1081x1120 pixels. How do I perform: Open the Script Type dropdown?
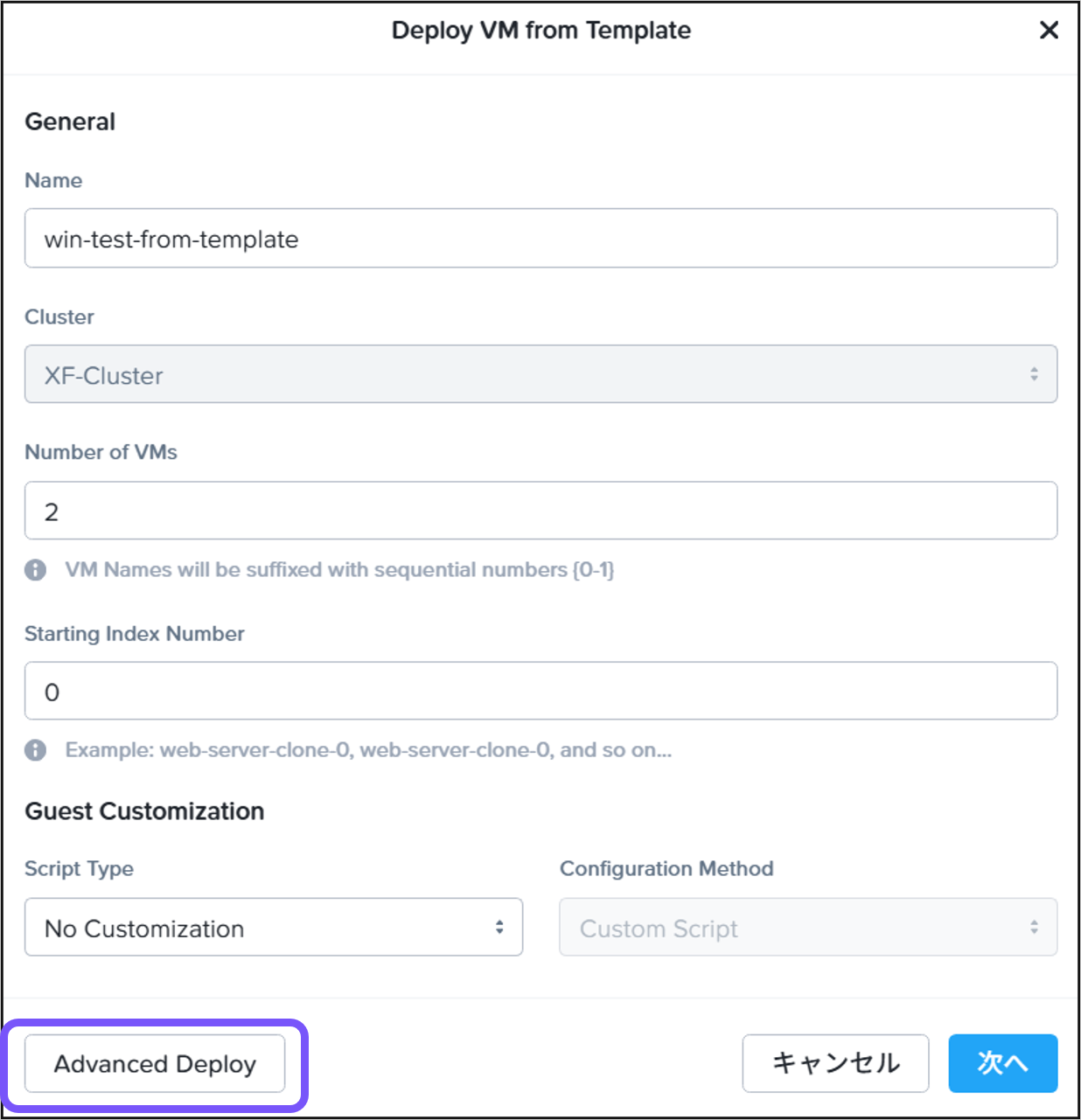274,928
